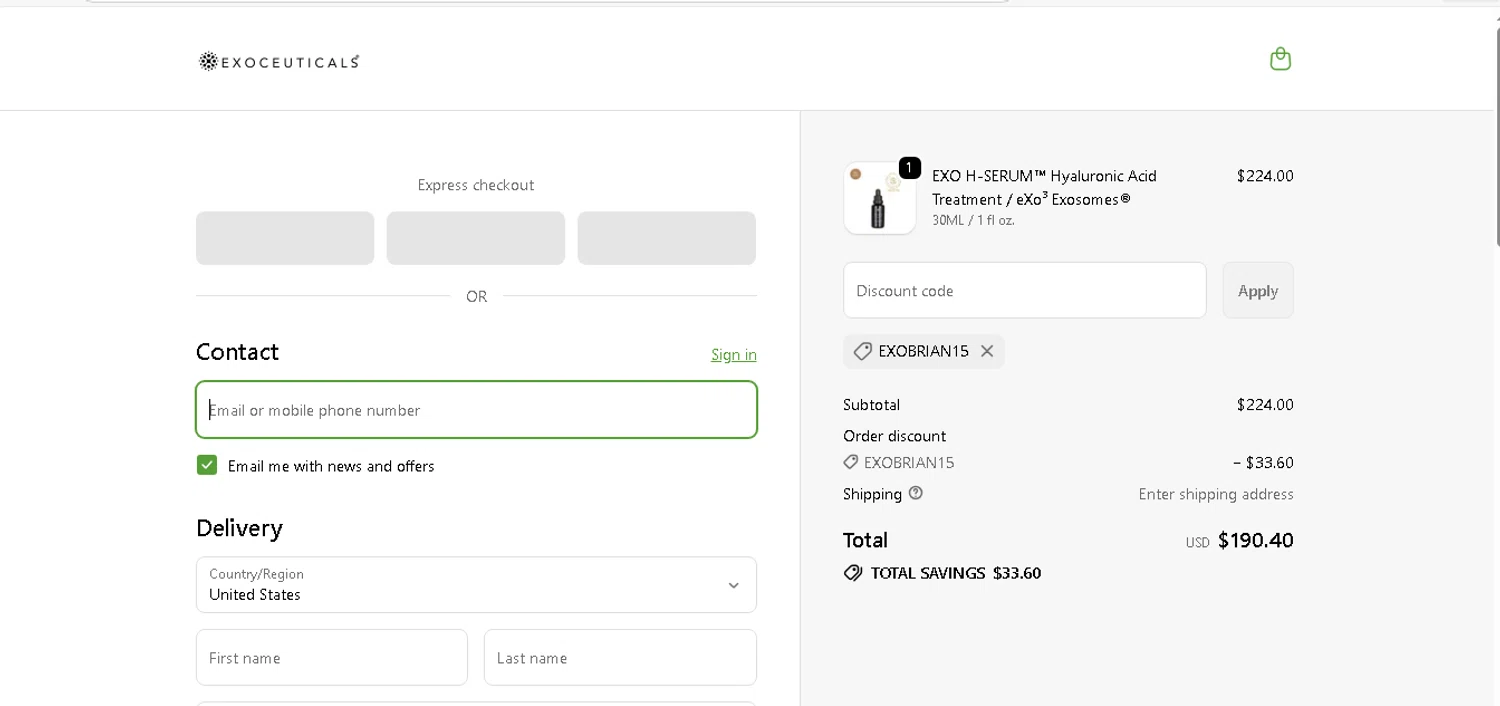
Task: Click the $190.40 total amount
Action: point(1256,540)
